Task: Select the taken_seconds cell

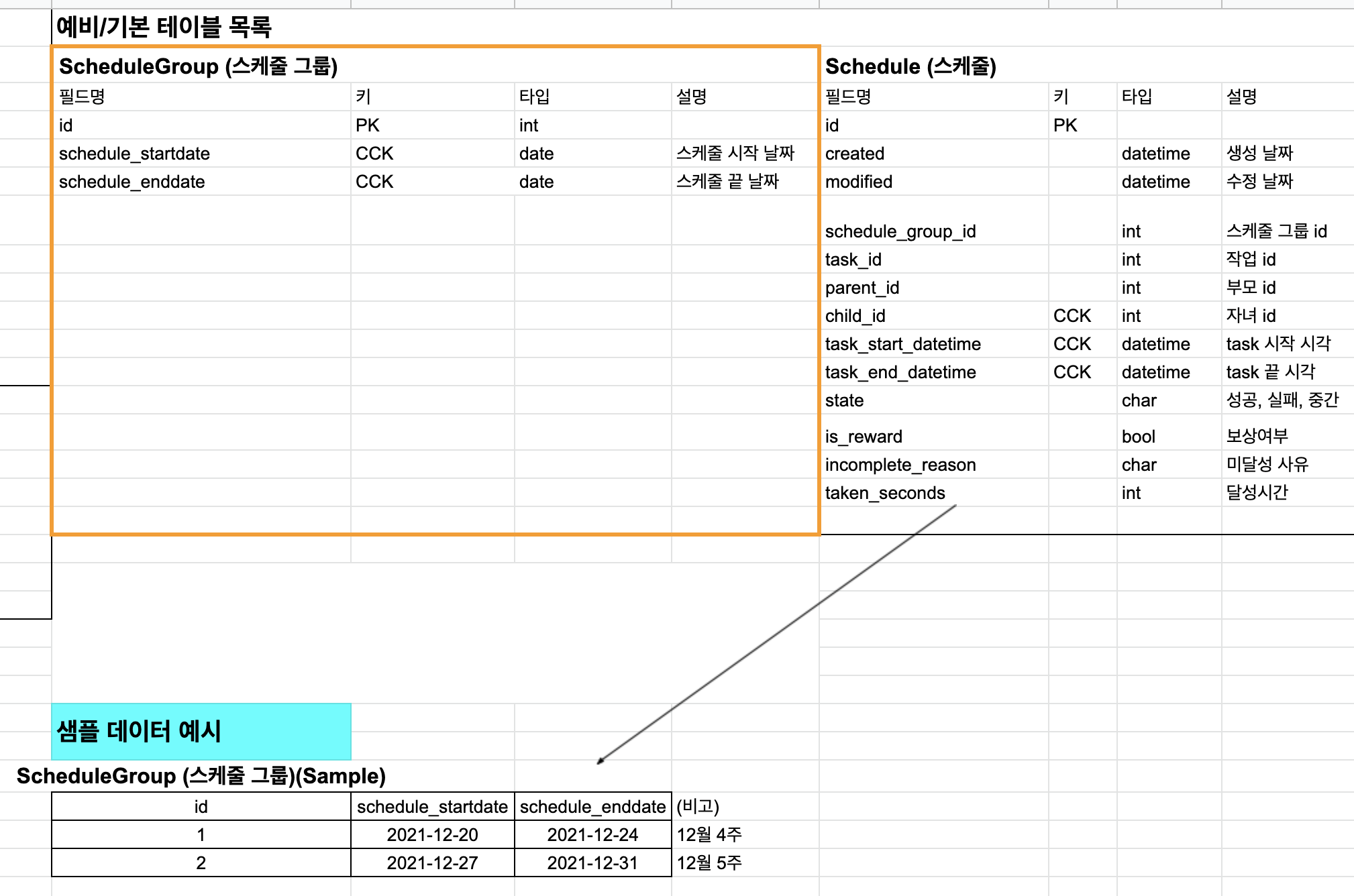Action: coord(884,493)
